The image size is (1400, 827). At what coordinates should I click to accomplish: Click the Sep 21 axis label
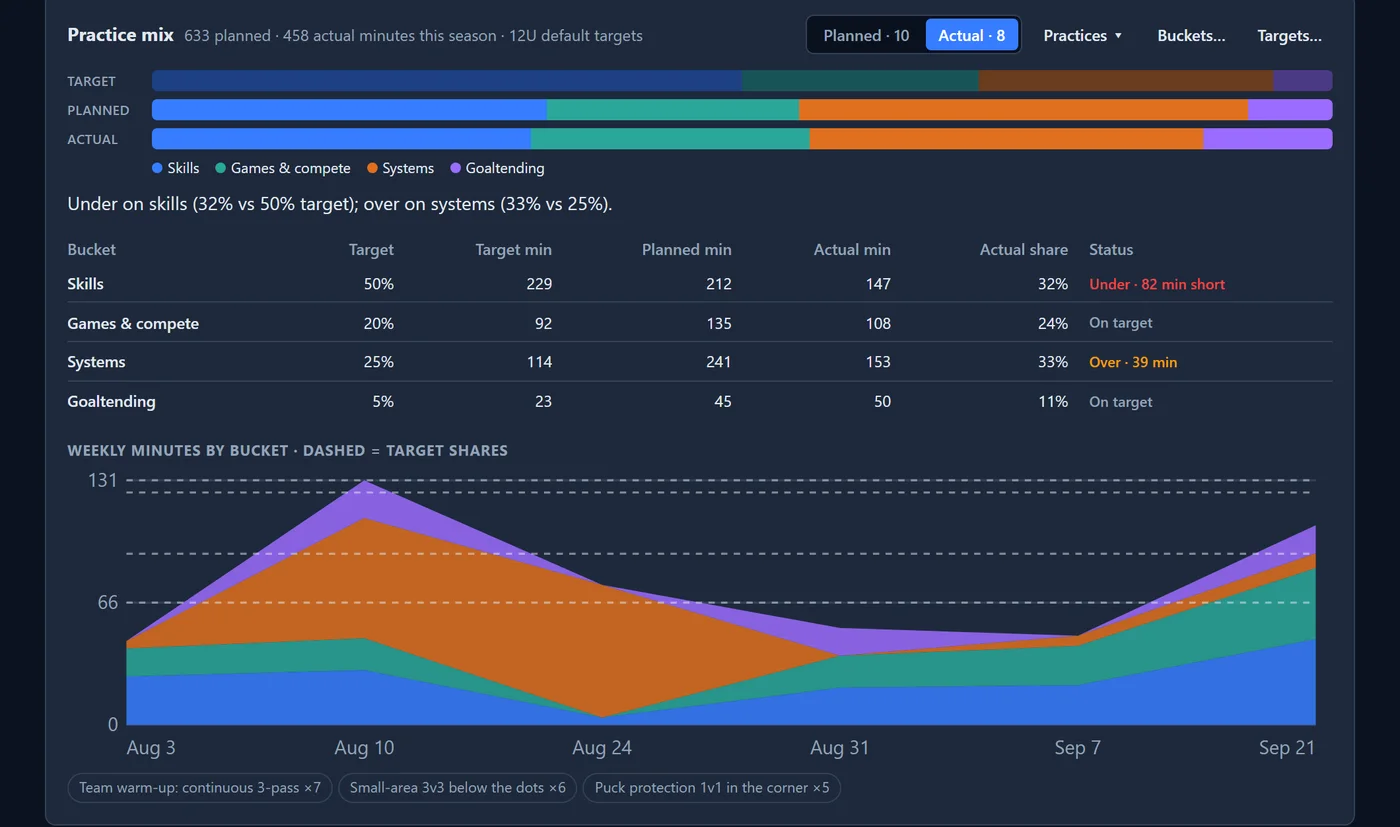click(x=1287, y=748)
